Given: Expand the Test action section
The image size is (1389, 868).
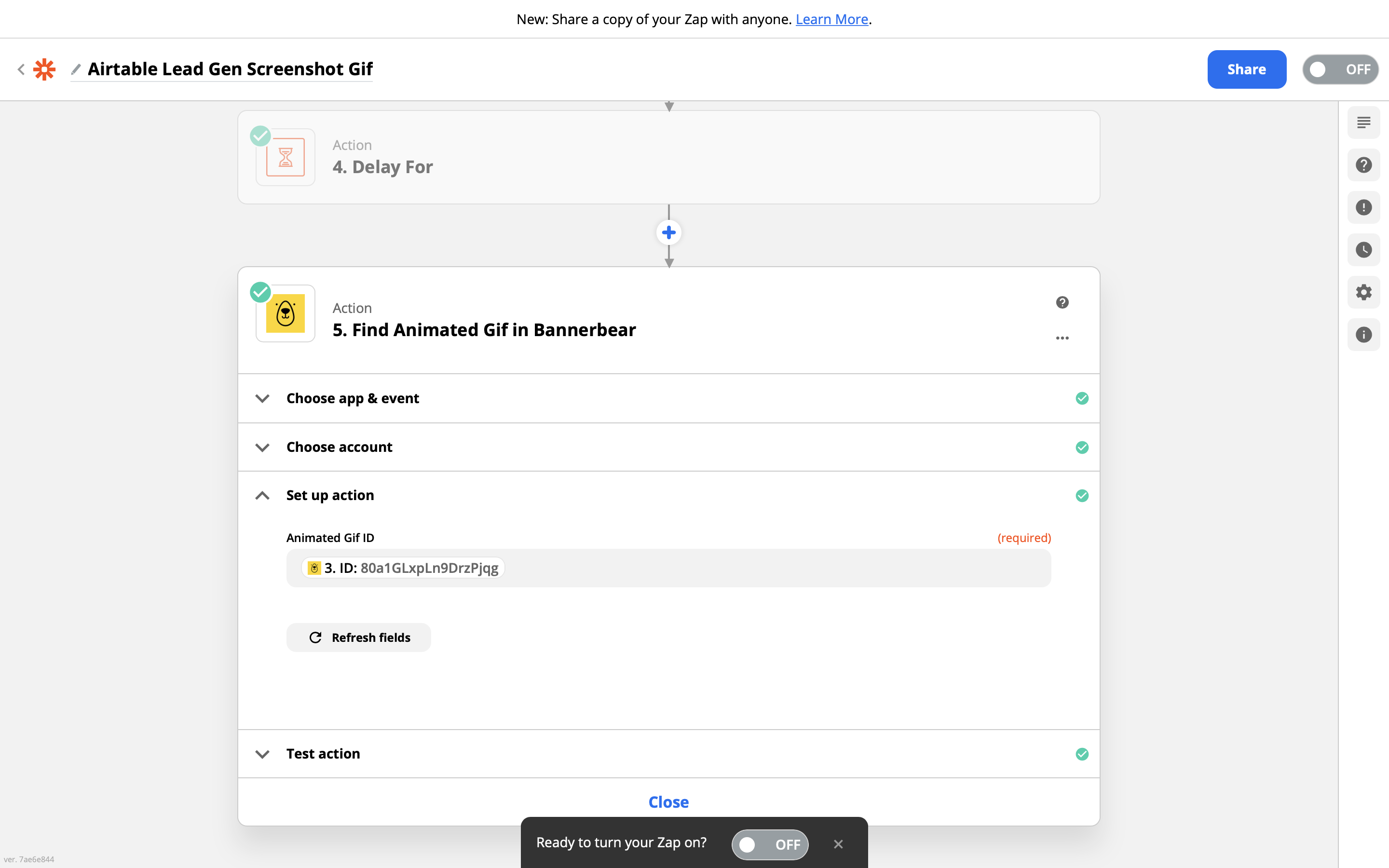Looking at the screenshot, I should tap(323, 754).
